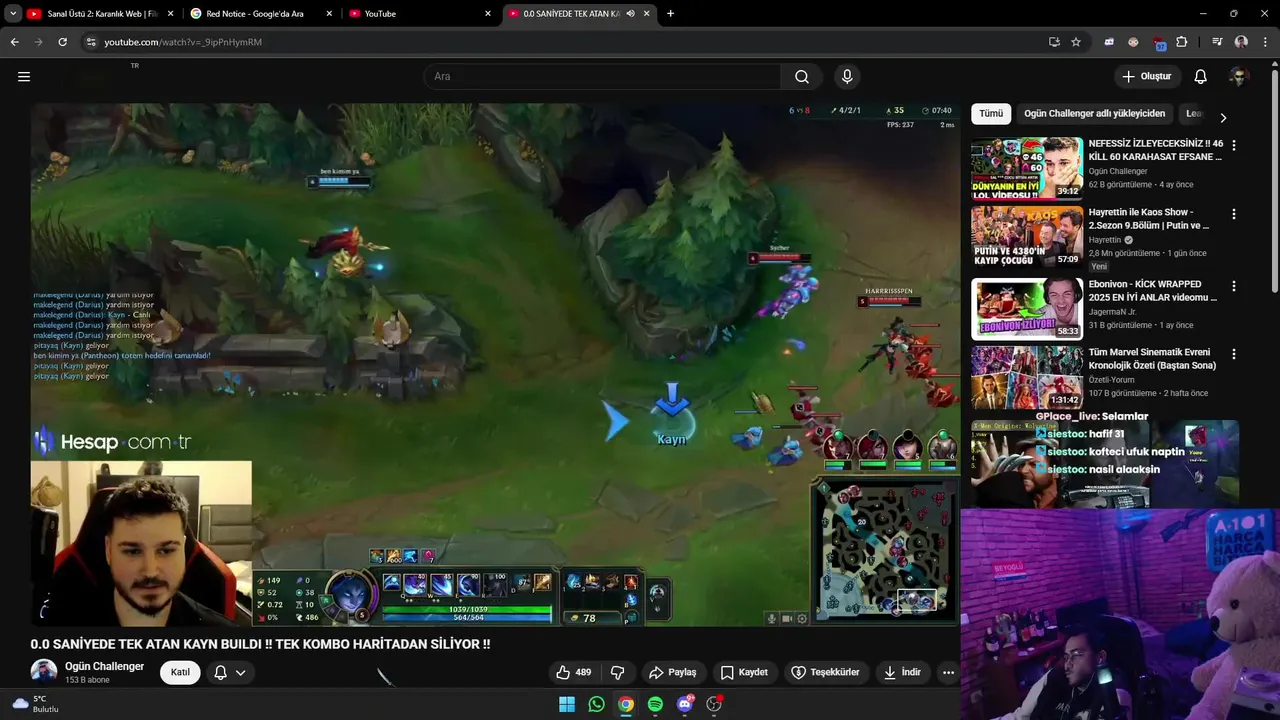Image resolution: width=1280 pixels, height=720 pixels.
Task: Click the Oluştur create button
Action: tap(1146, 76)
